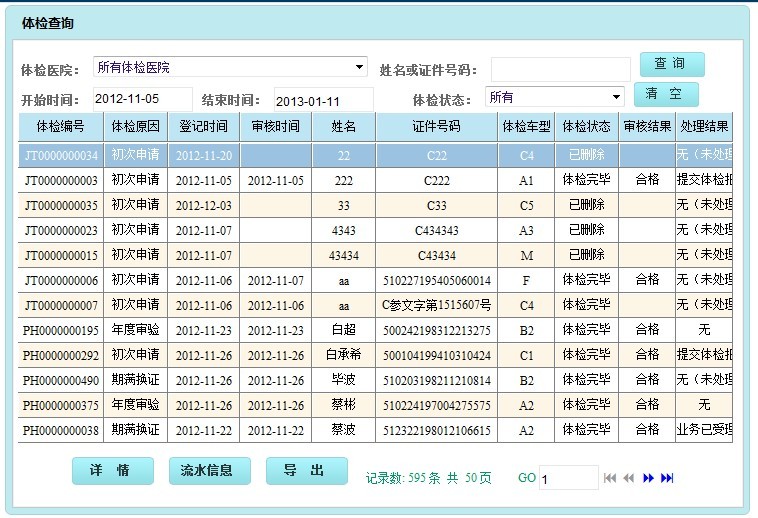Open the 体检状态 status dropdown
Screen dimensions: 758x518
point(554,97)
